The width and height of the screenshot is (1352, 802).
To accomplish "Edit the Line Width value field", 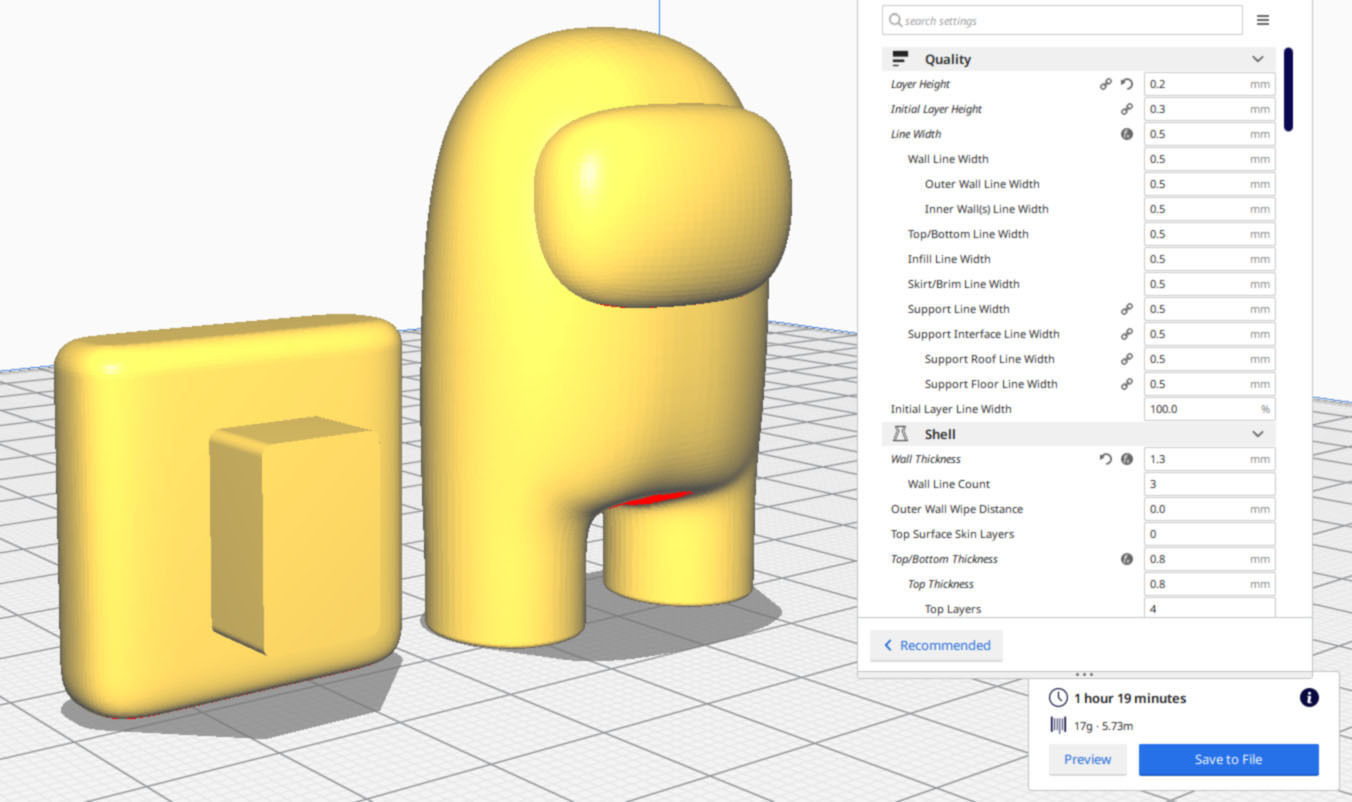I will [1209, 134].
